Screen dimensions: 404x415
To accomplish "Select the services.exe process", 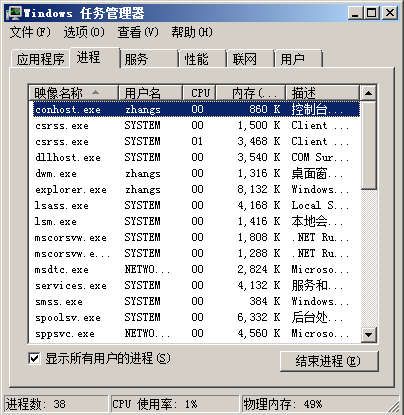I will [197, 285].
